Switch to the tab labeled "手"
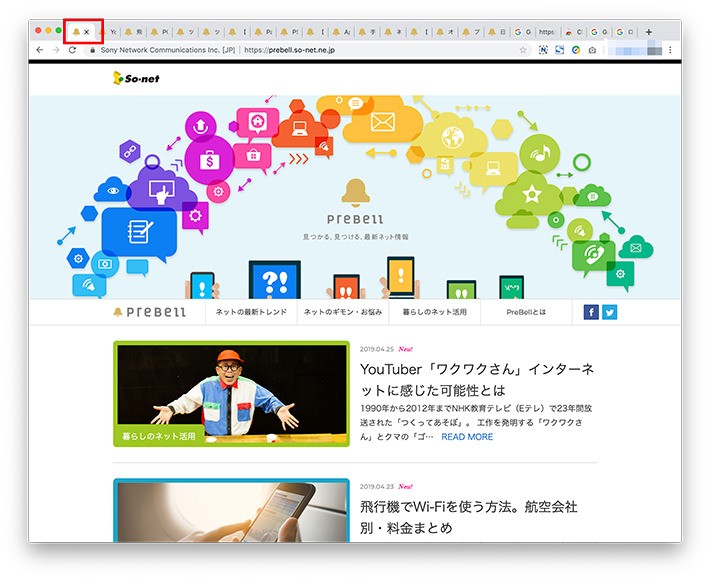710x580 pixels. 367,32
